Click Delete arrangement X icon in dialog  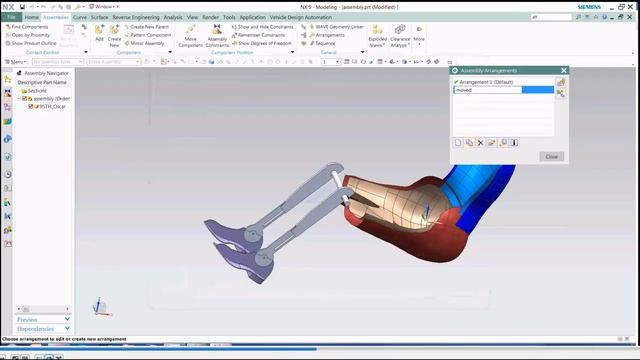(480, 143)
